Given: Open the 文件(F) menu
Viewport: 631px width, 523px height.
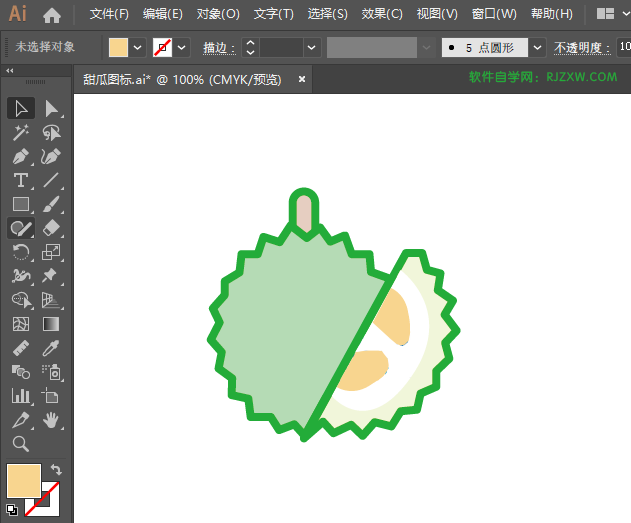Looking at the screenshot, I should point(109,15).
